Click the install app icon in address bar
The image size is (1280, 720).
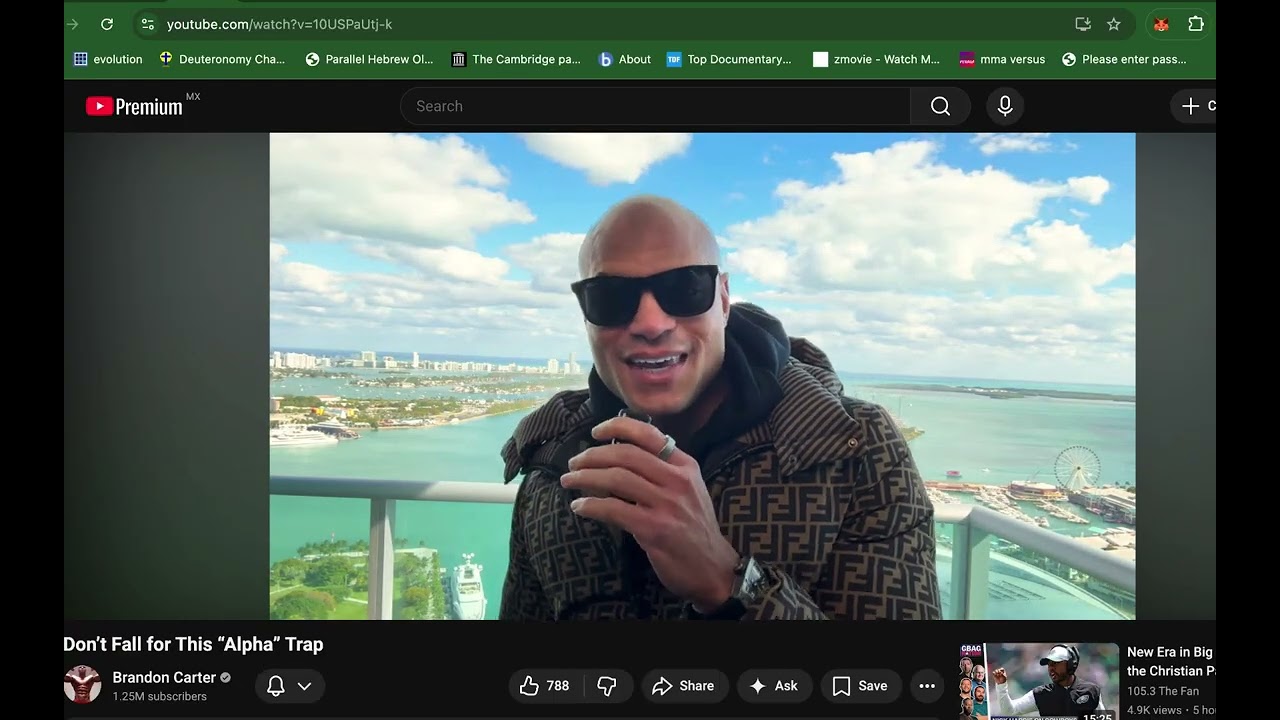tap(1082, 24)
